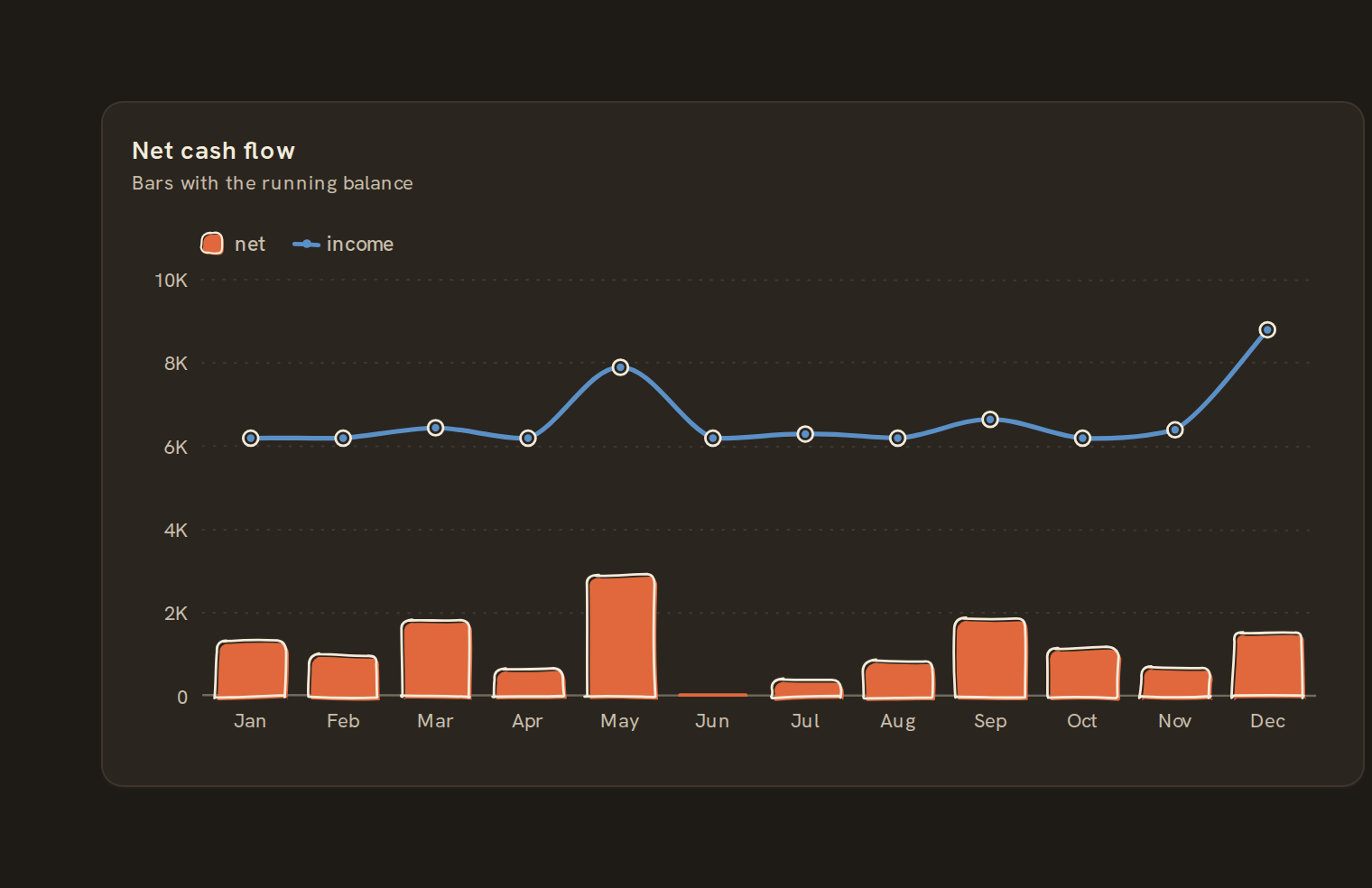
Task: Click the October income data point
Action: tap(1082, 438)
